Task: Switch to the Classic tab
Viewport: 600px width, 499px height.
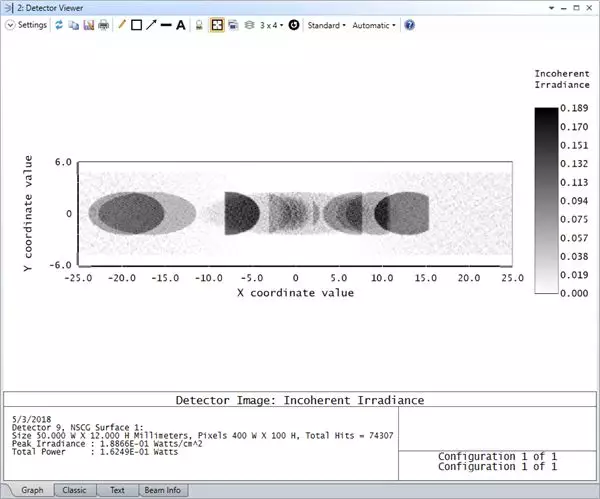Action: pos(74,491)
